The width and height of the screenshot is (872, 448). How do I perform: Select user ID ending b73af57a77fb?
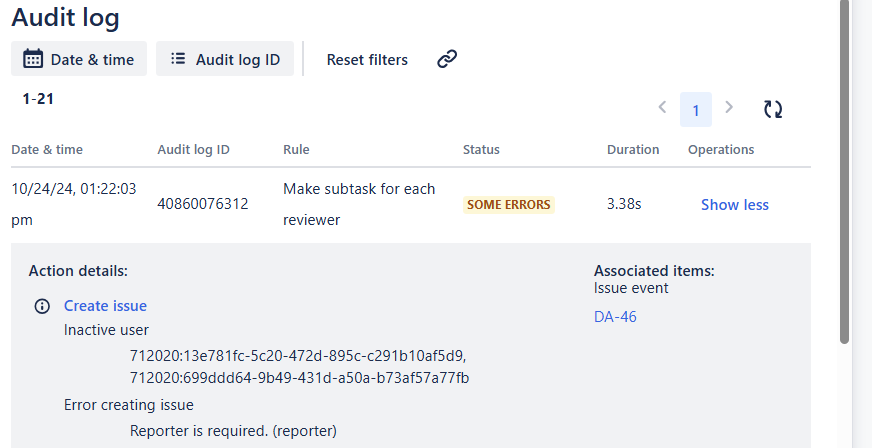(x=299, y=378)
